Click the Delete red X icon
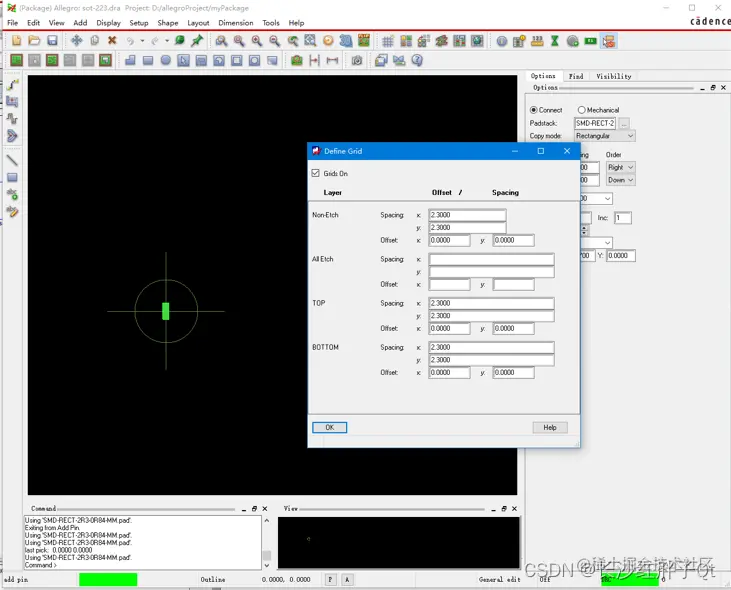731x590 pixels. 112,41
